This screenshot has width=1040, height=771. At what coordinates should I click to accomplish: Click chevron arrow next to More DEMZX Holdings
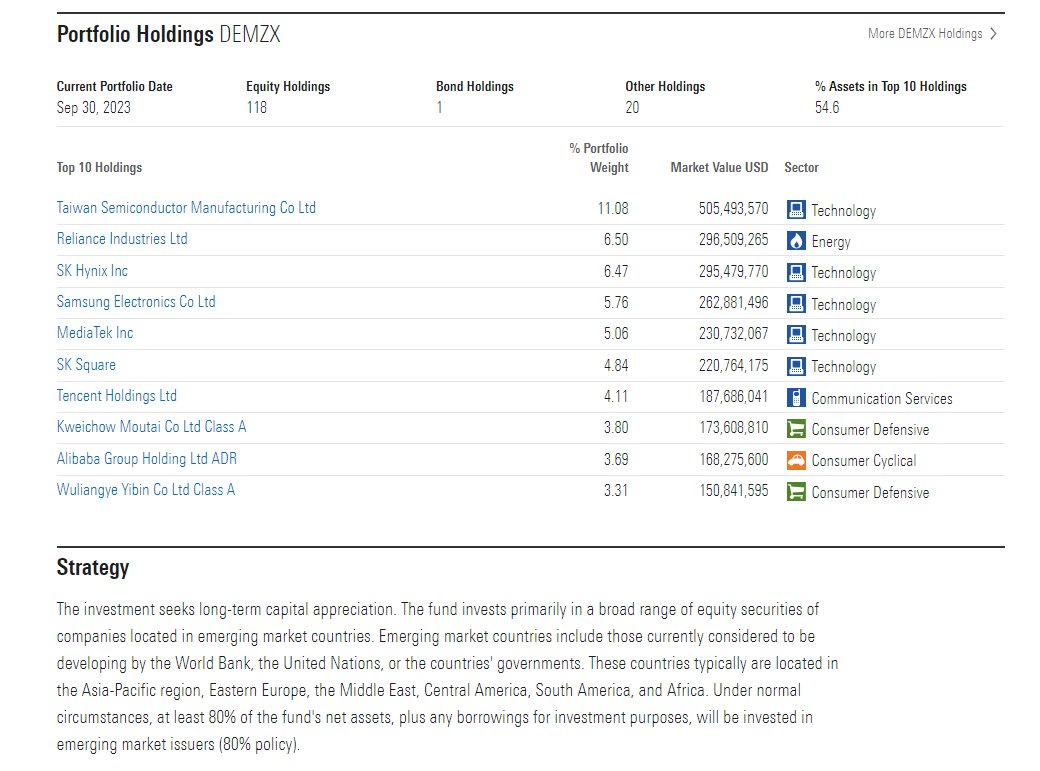click(993, 34)
